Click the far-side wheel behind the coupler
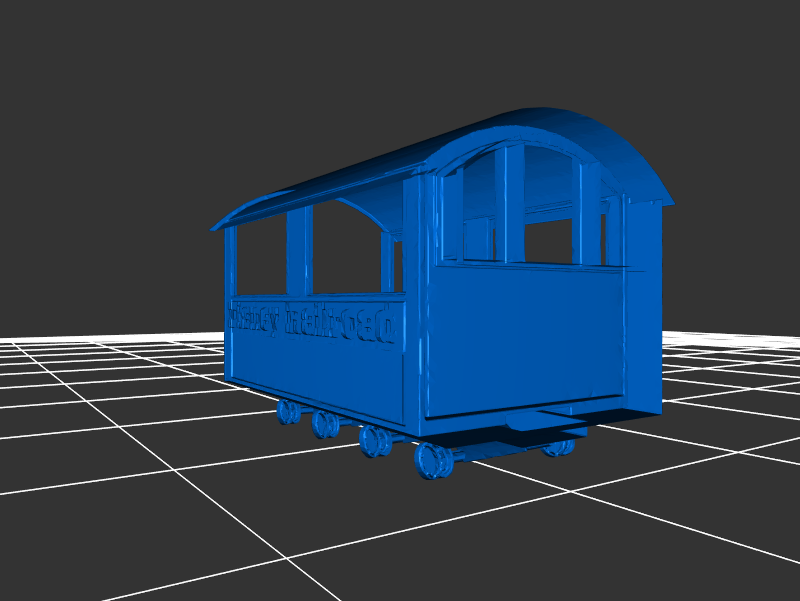 [x=556, y=448]
